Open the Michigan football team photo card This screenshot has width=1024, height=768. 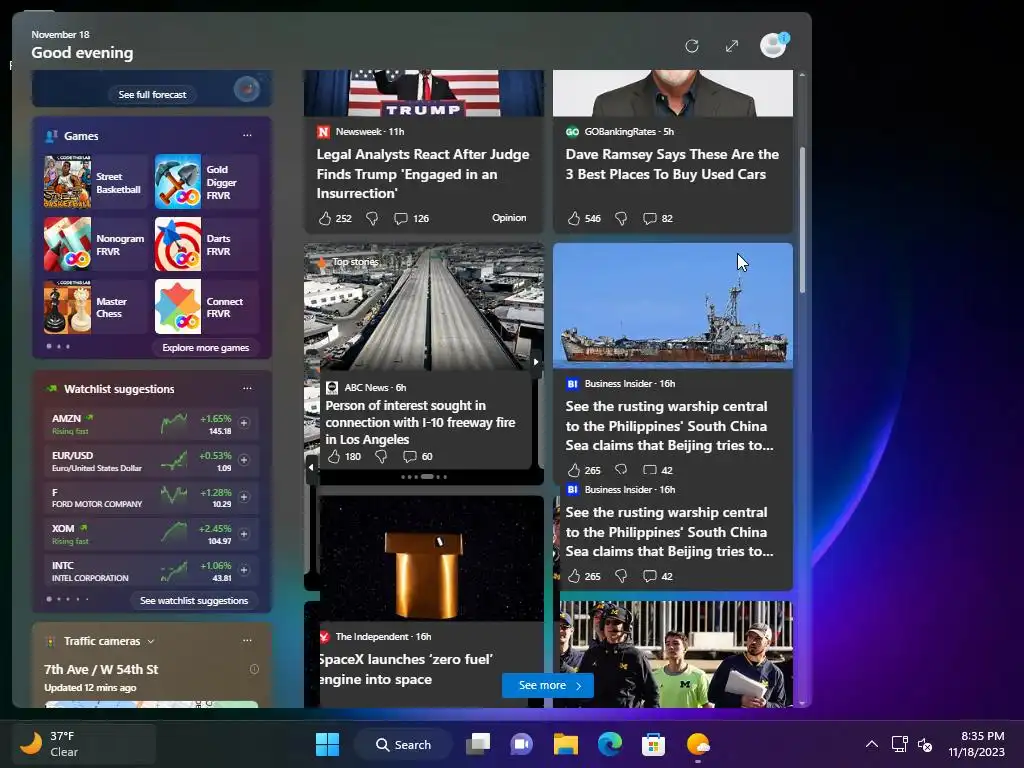click(676, 654)
